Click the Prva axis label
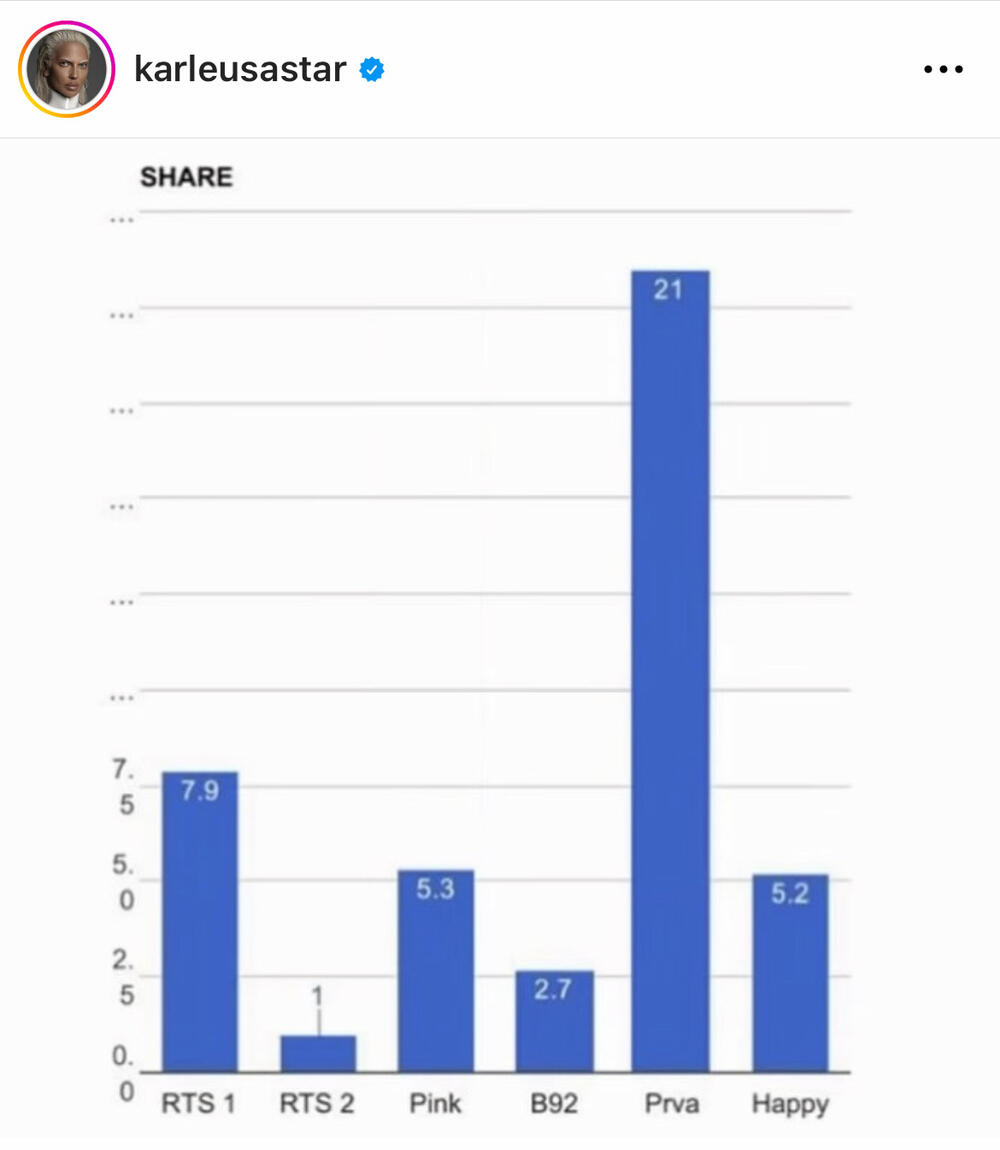Image resolution: width=1000 pixels, height=1150 pixels. pos(671,1104)
